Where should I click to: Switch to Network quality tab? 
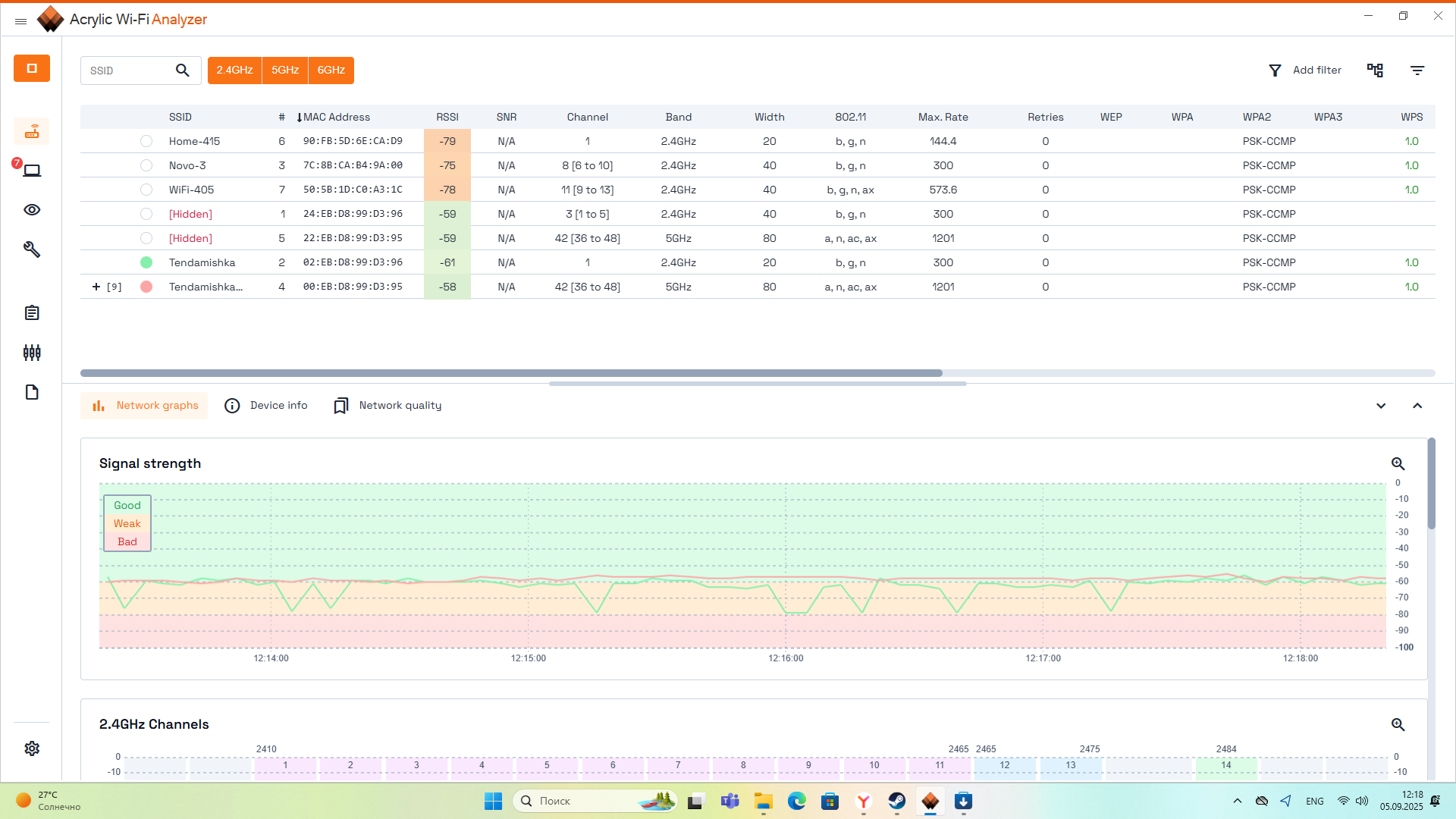pyautogui.click(x=388, y=406)
